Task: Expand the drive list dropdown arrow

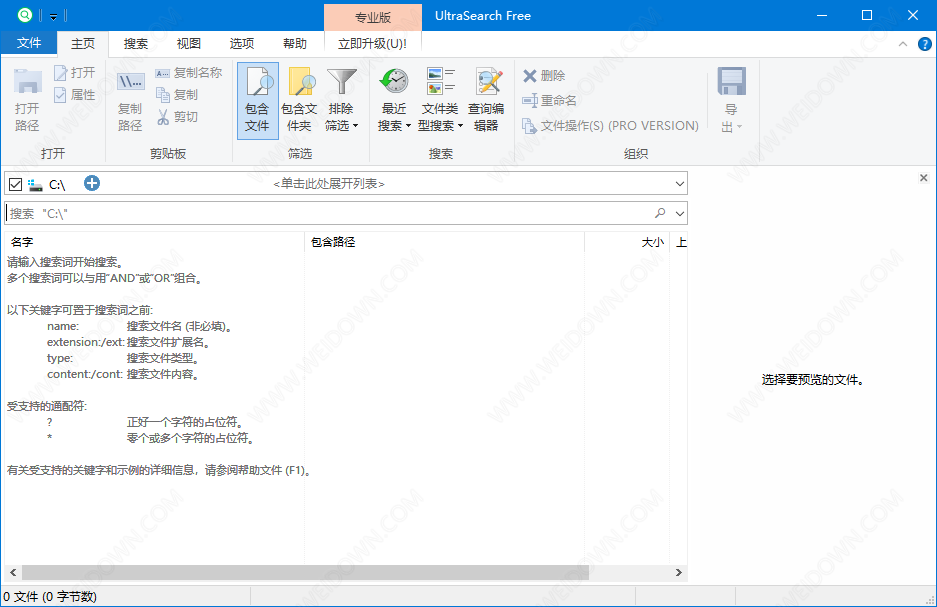Action: tap(679, 183)
